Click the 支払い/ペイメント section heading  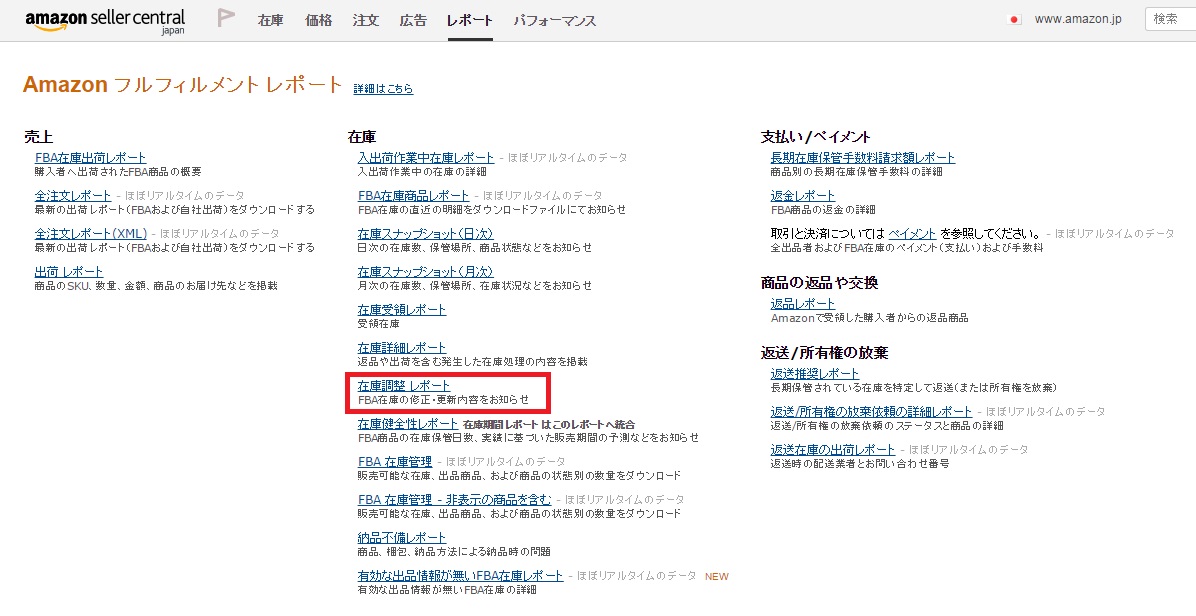point(815,137)
